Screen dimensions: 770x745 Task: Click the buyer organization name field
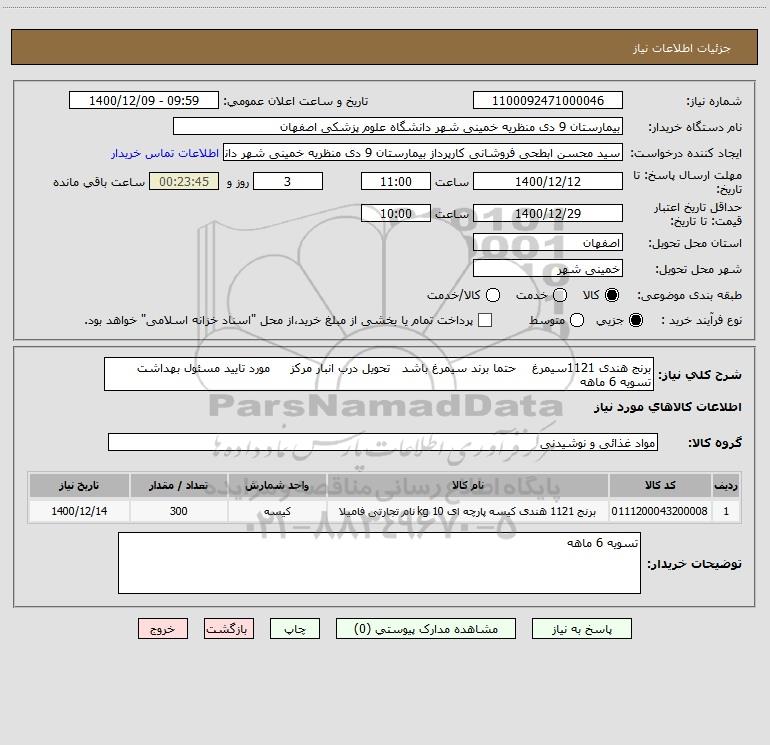pos(398,127)
